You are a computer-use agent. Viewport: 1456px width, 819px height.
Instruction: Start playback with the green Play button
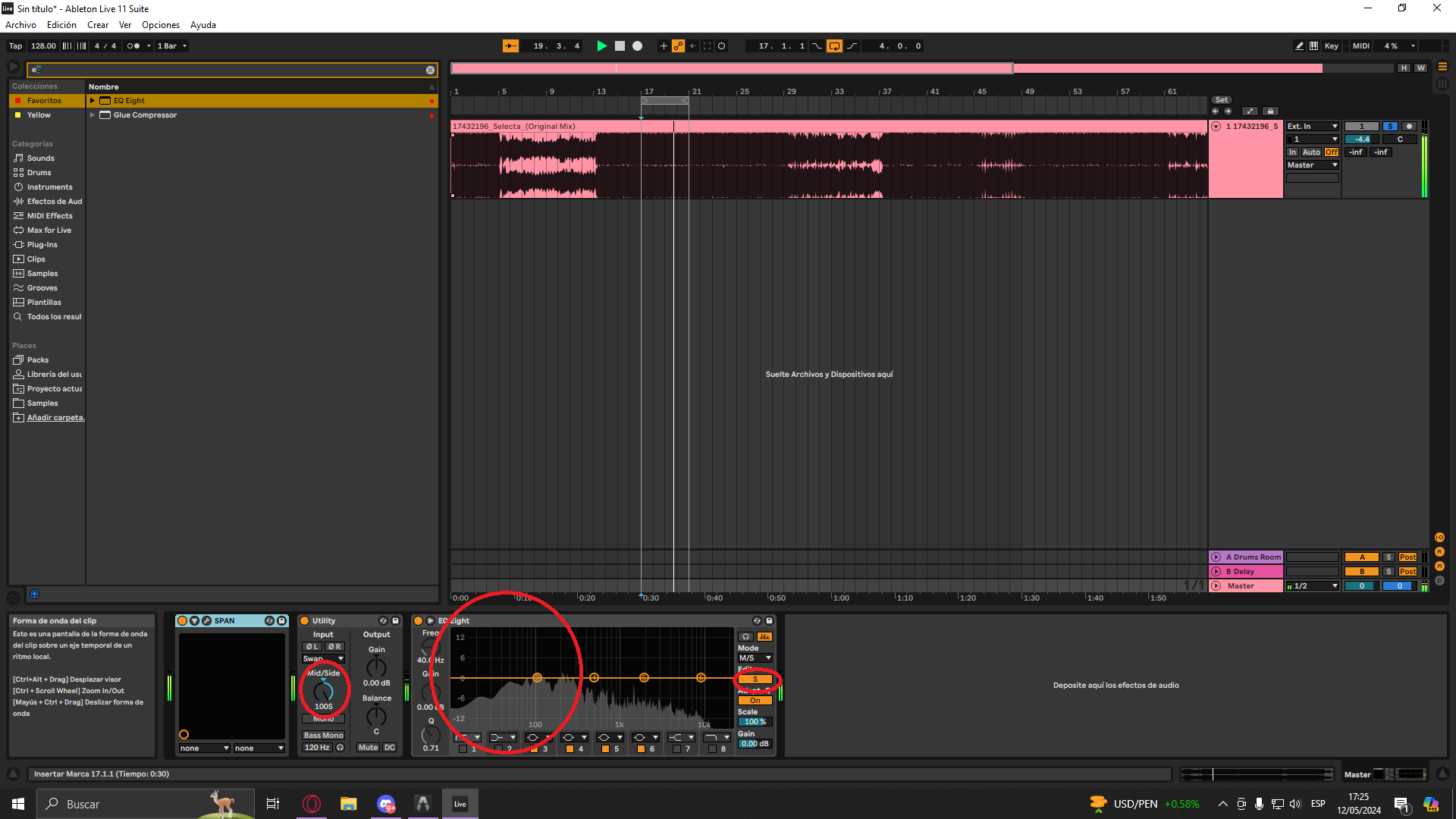[x=601, y=46]
